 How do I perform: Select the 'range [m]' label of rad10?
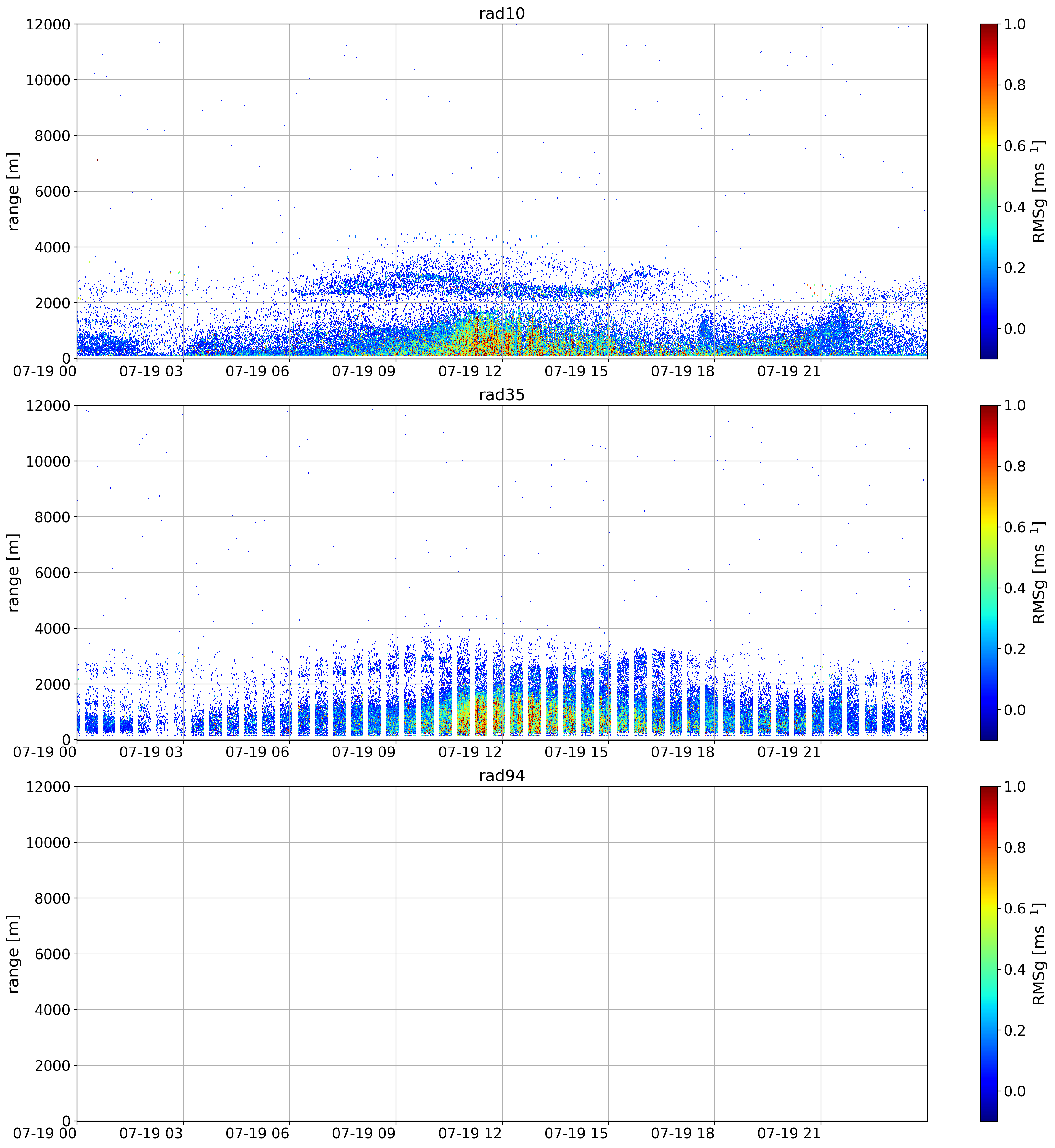(13, 191)
